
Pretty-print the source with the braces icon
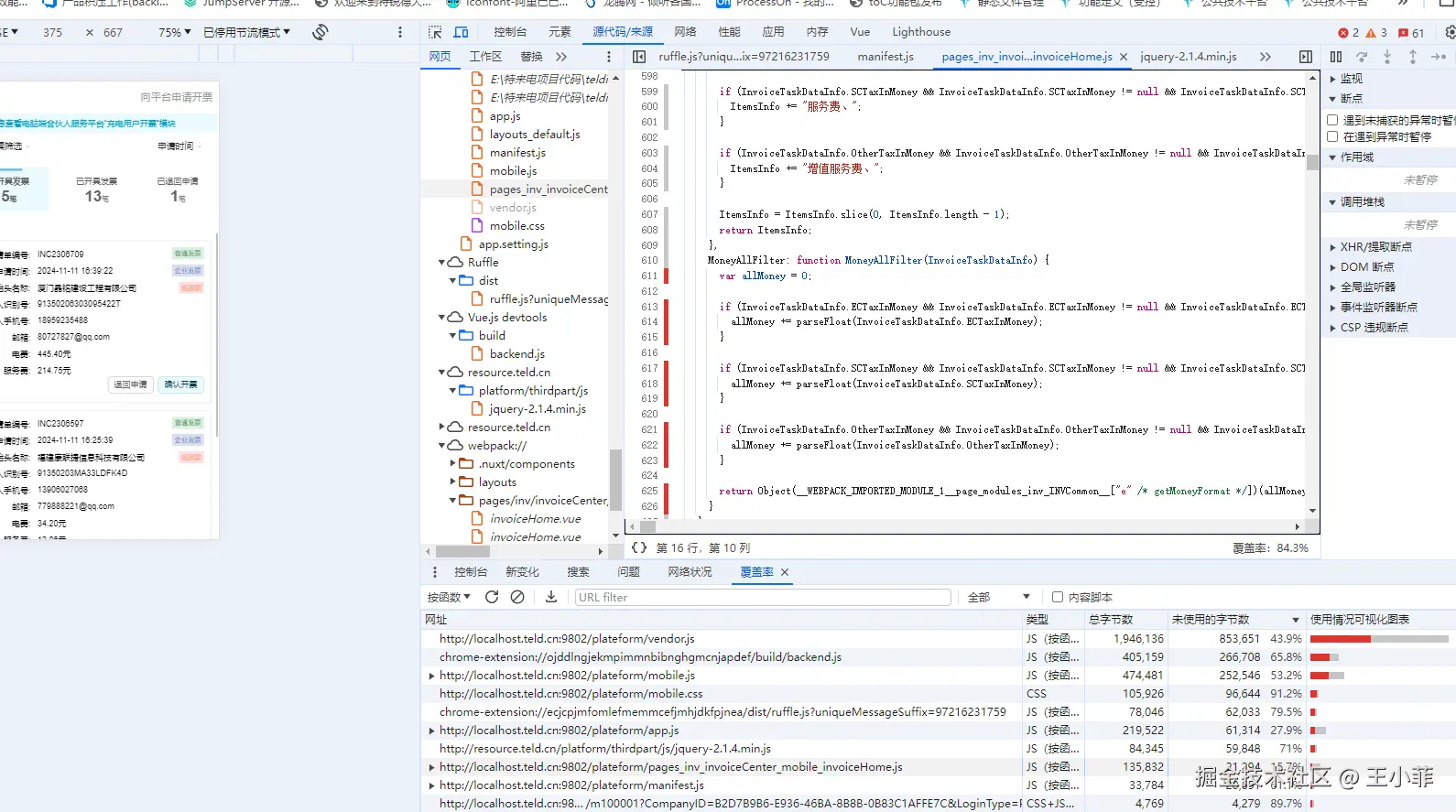point(639,547)
